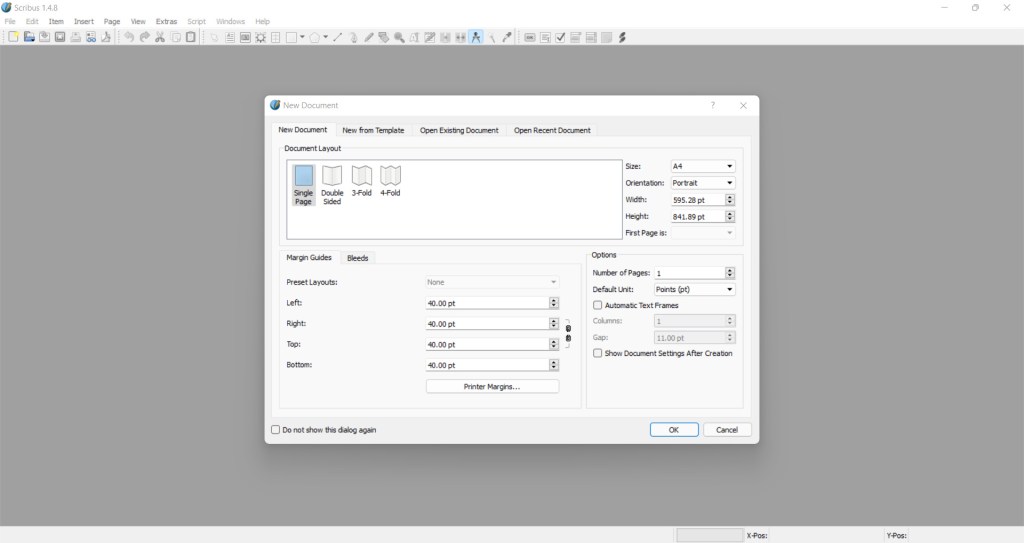The image size is (1024, 543).
Task: Select the 3-Fold layout
Action: [361, 181]
